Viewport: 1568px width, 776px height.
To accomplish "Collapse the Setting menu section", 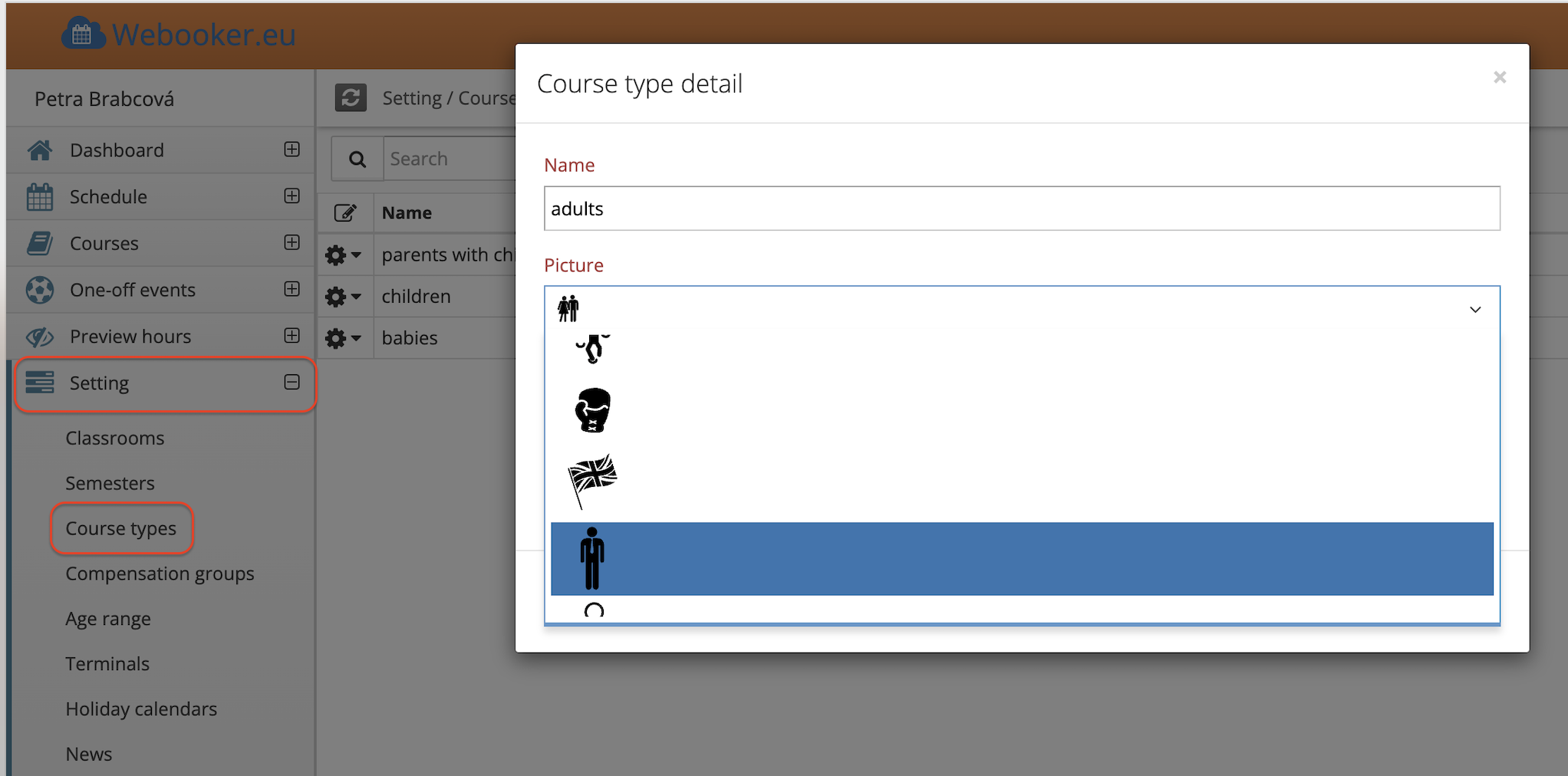I will coord(292,382).
